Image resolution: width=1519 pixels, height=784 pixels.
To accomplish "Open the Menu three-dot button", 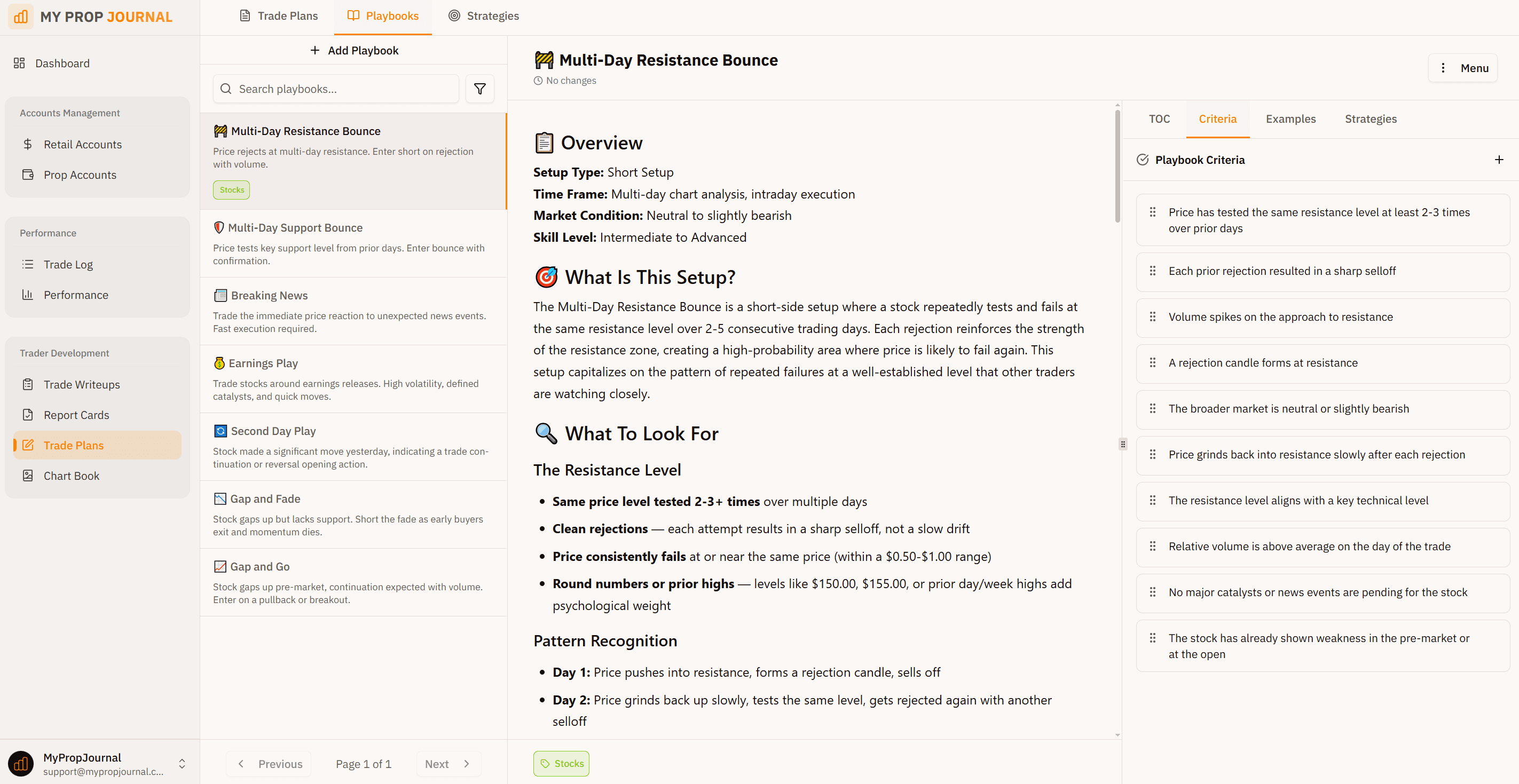I will [x=1463, y=68].
